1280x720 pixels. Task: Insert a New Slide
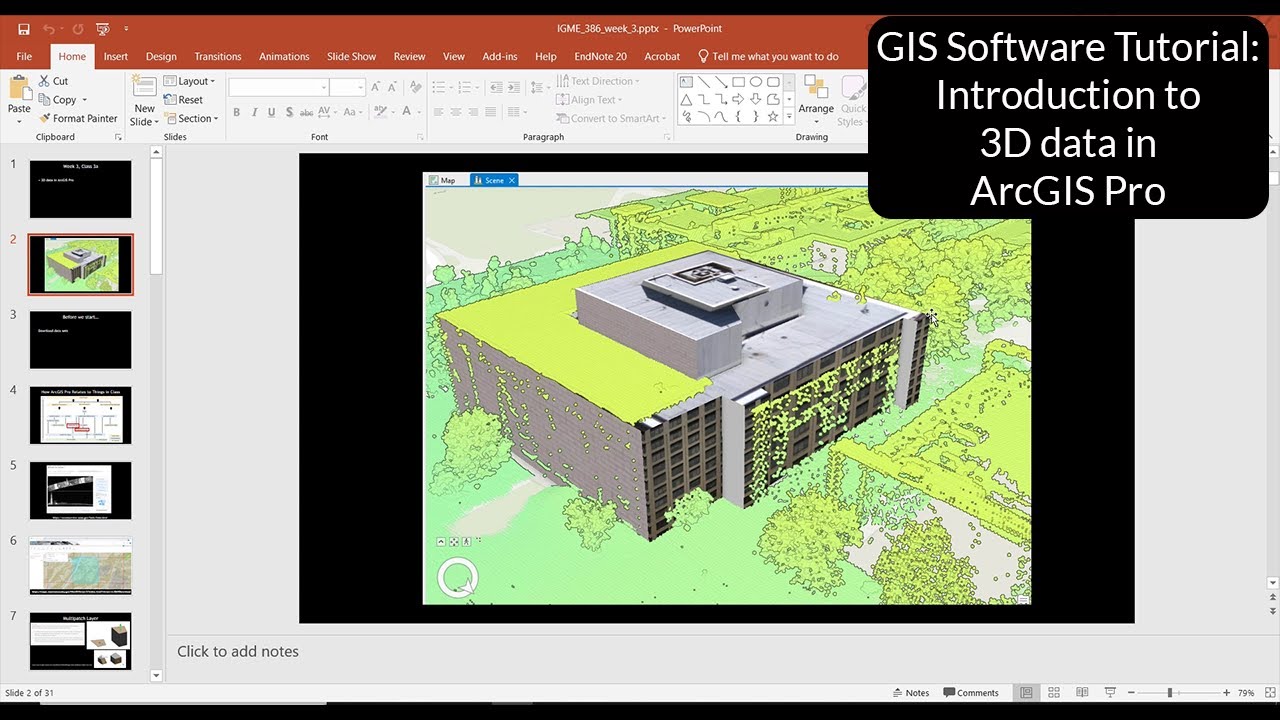pyautogui.click(x=145, y=100)
